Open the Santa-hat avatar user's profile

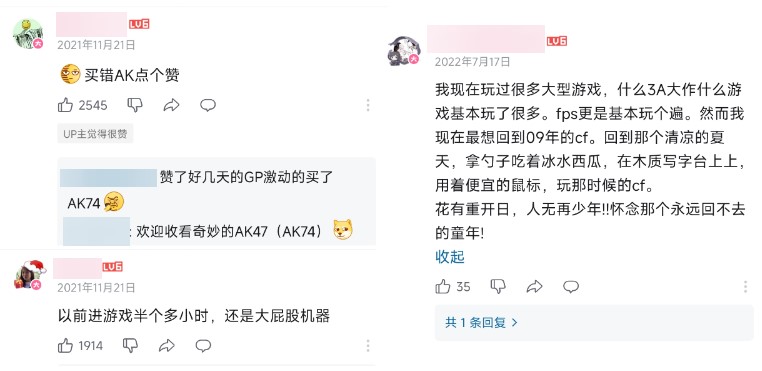(x=30, y=275)
